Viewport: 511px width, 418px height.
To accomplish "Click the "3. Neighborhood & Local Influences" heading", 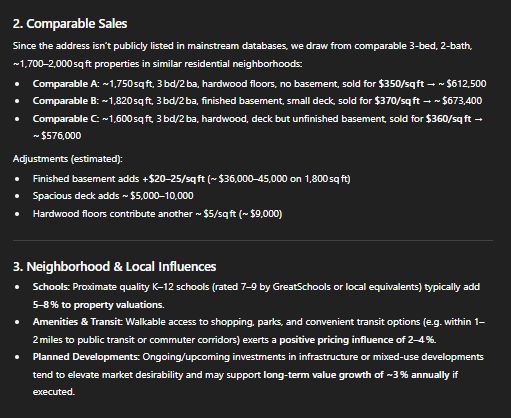I will click(x=114, y=267).
